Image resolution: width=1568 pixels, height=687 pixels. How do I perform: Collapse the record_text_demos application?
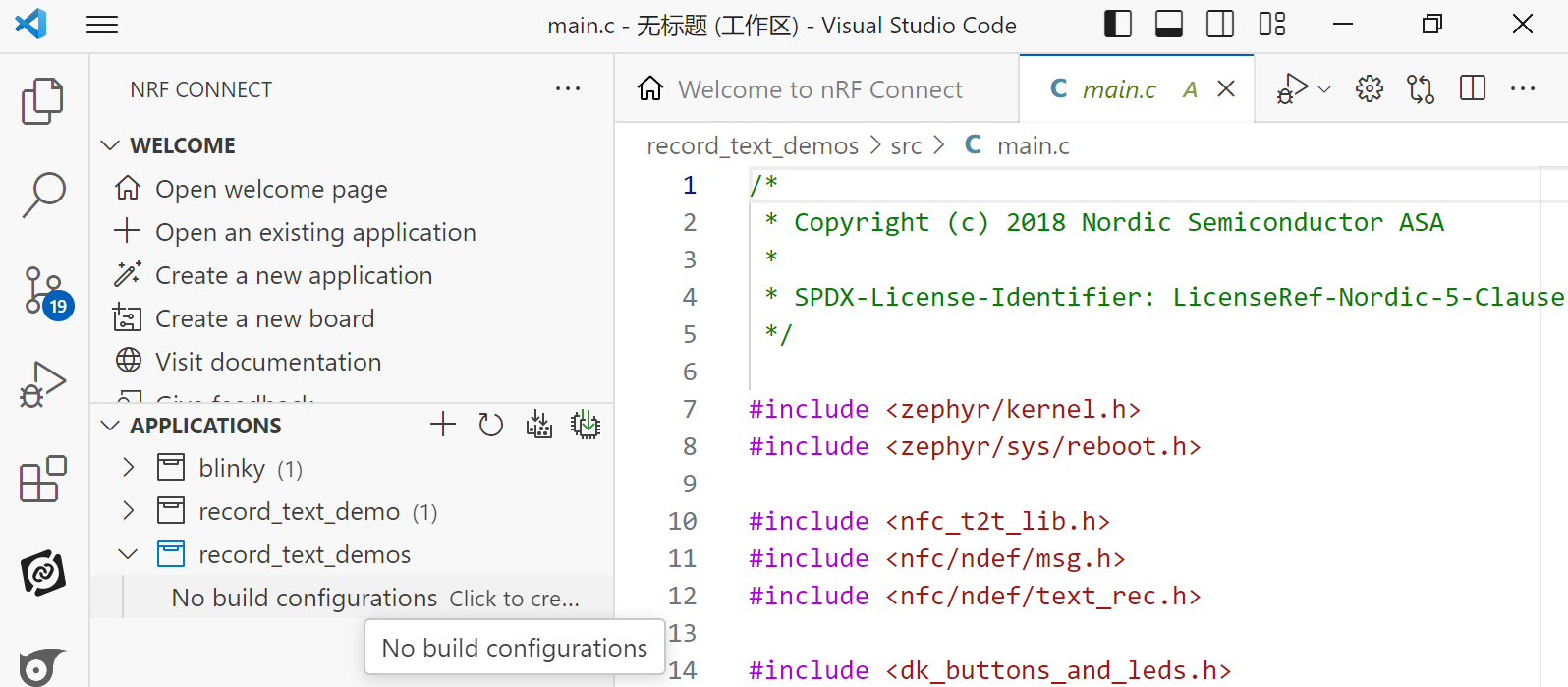(x=128, y=554)
